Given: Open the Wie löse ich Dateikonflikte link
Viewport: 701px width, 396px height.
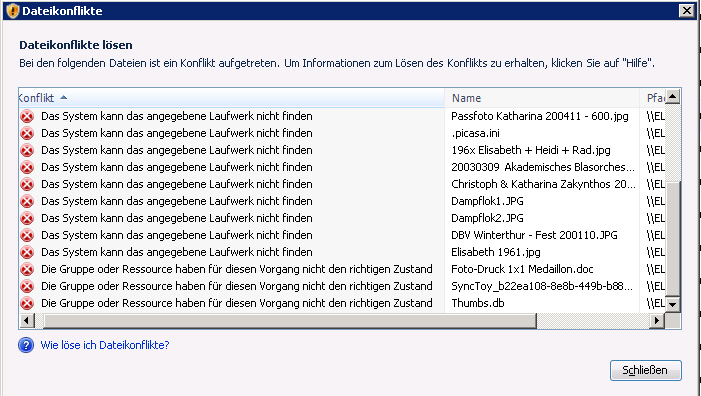Looking at the screenshot, I should [x=105, y=345].
